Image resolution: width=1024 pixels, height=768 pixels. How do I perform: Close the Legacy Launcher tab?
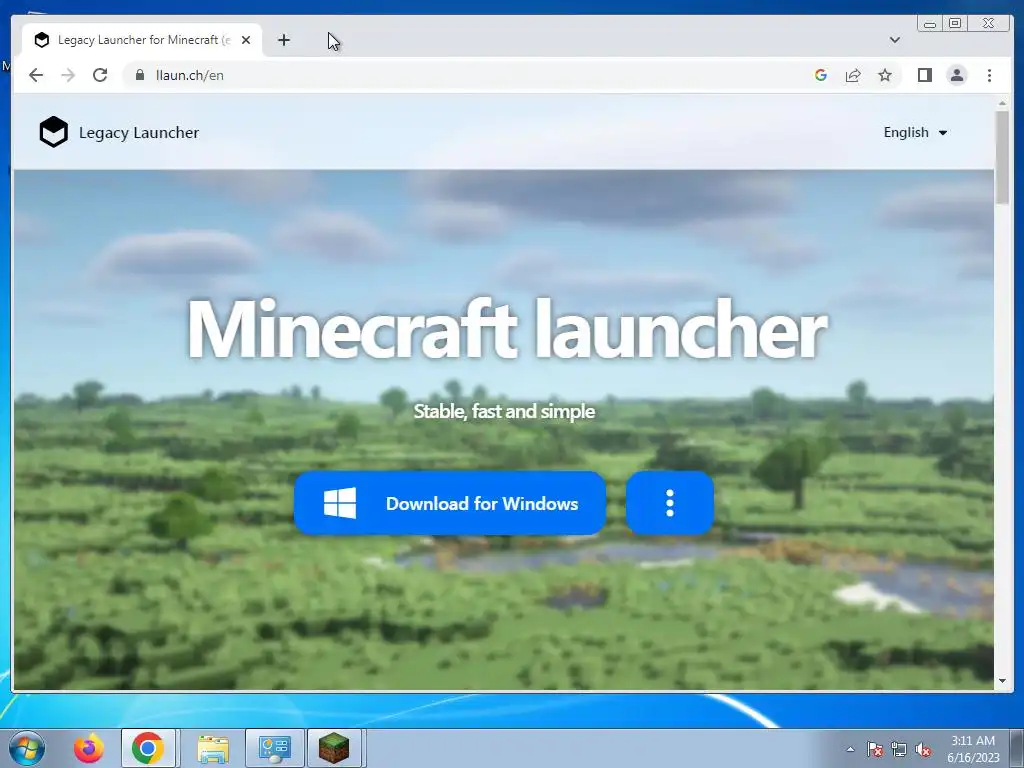tap(246, 40)
